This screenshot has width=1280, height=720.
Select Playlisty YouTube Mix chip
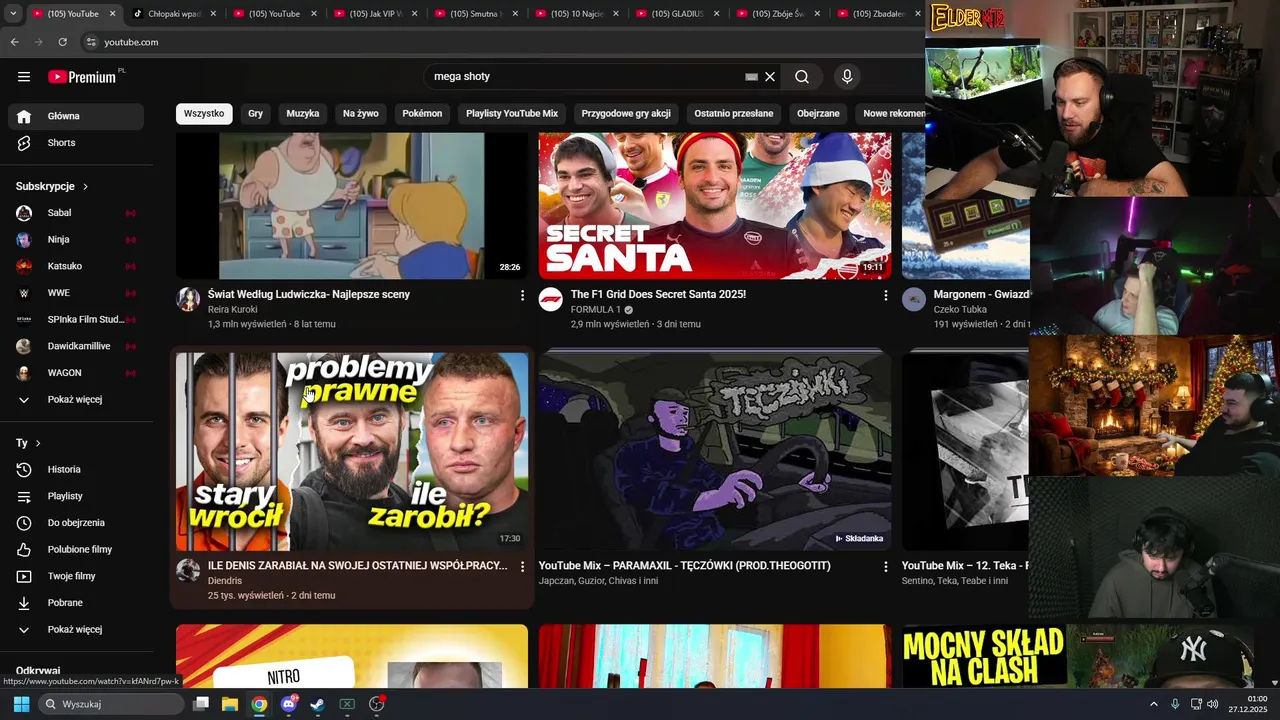click(512, 114)
